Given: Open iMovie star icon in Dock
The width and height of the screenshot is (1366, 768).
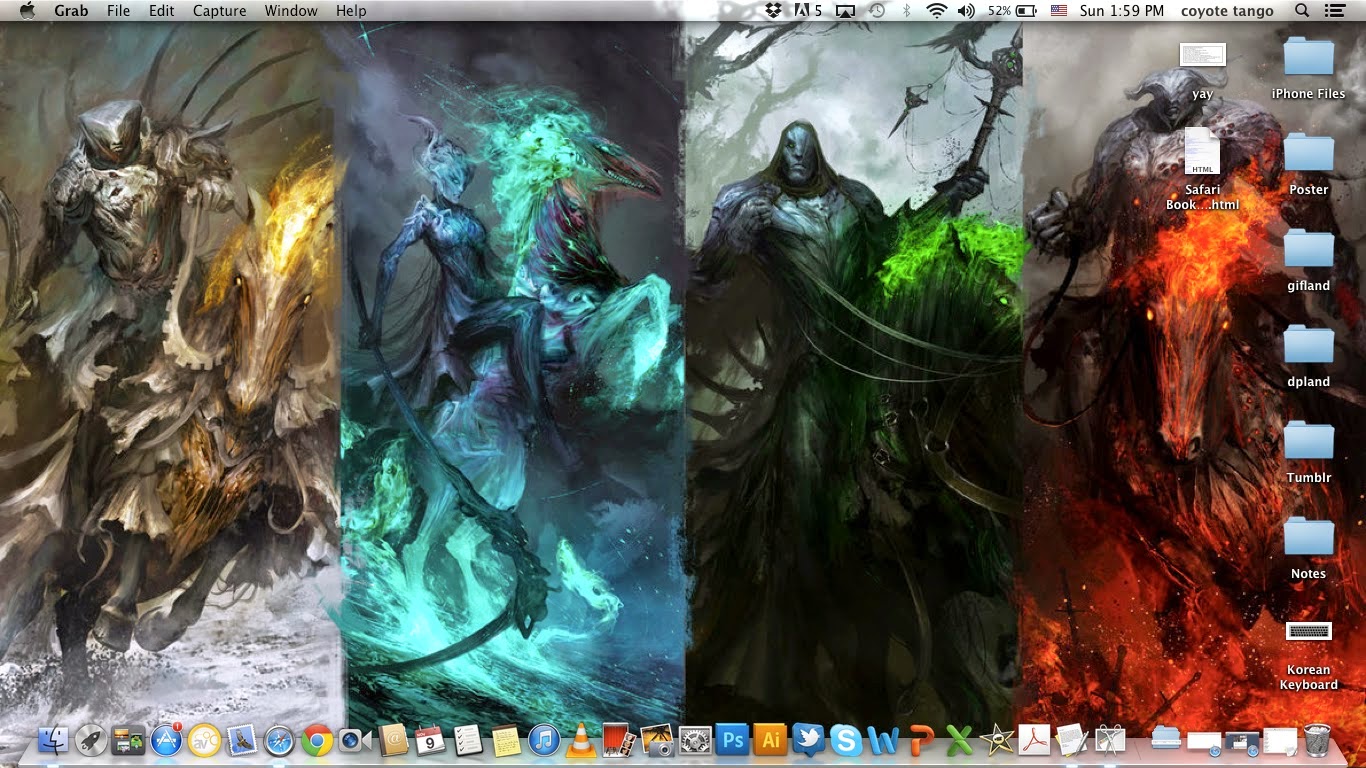Looking at the screenshot, I should pyautogui.click(x=997, y=740).
